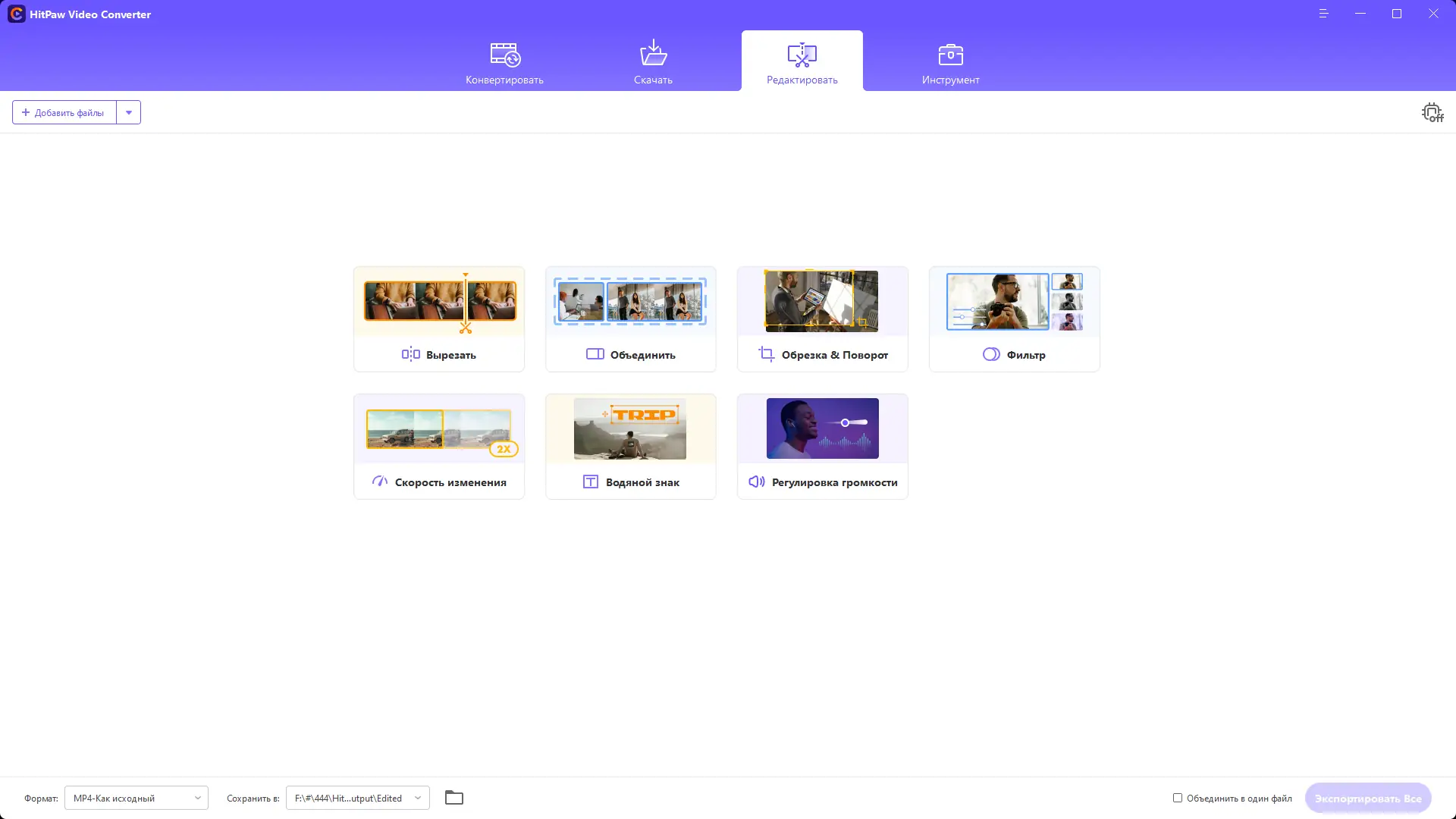
Task: Expand the Сохранить в path dropdown
Action: [x=417, y=798]
